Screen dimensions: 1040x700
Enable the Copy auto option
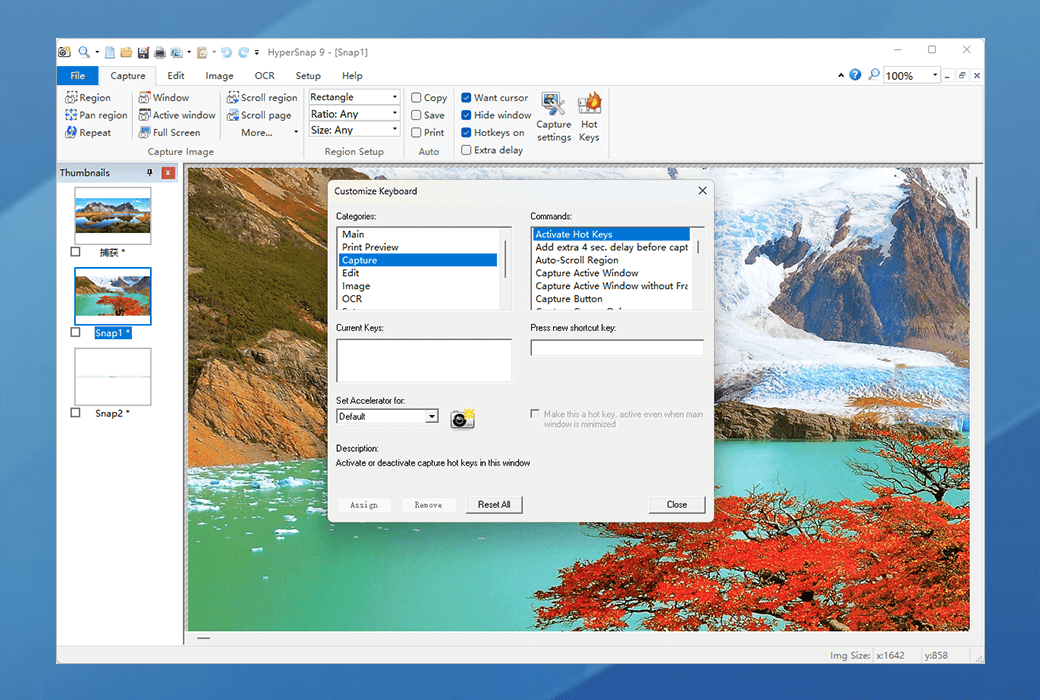pyautogui.click(x=417, y=98)
